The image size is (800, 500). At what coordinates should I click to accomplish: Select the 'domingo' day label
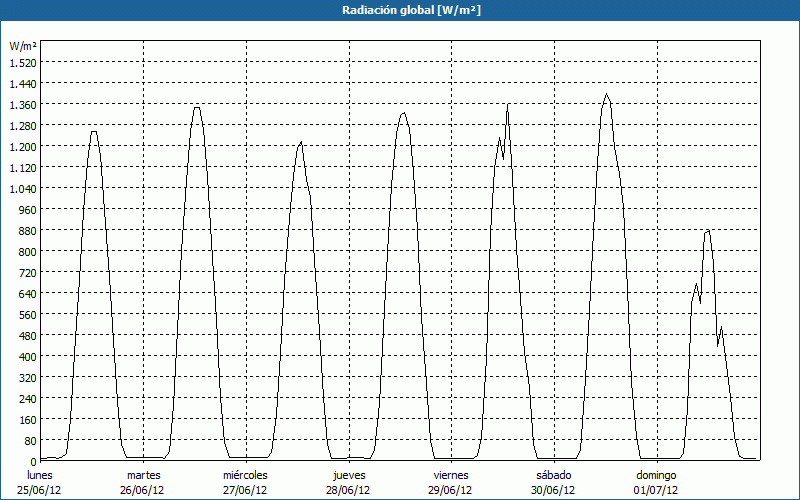[656, 475]
